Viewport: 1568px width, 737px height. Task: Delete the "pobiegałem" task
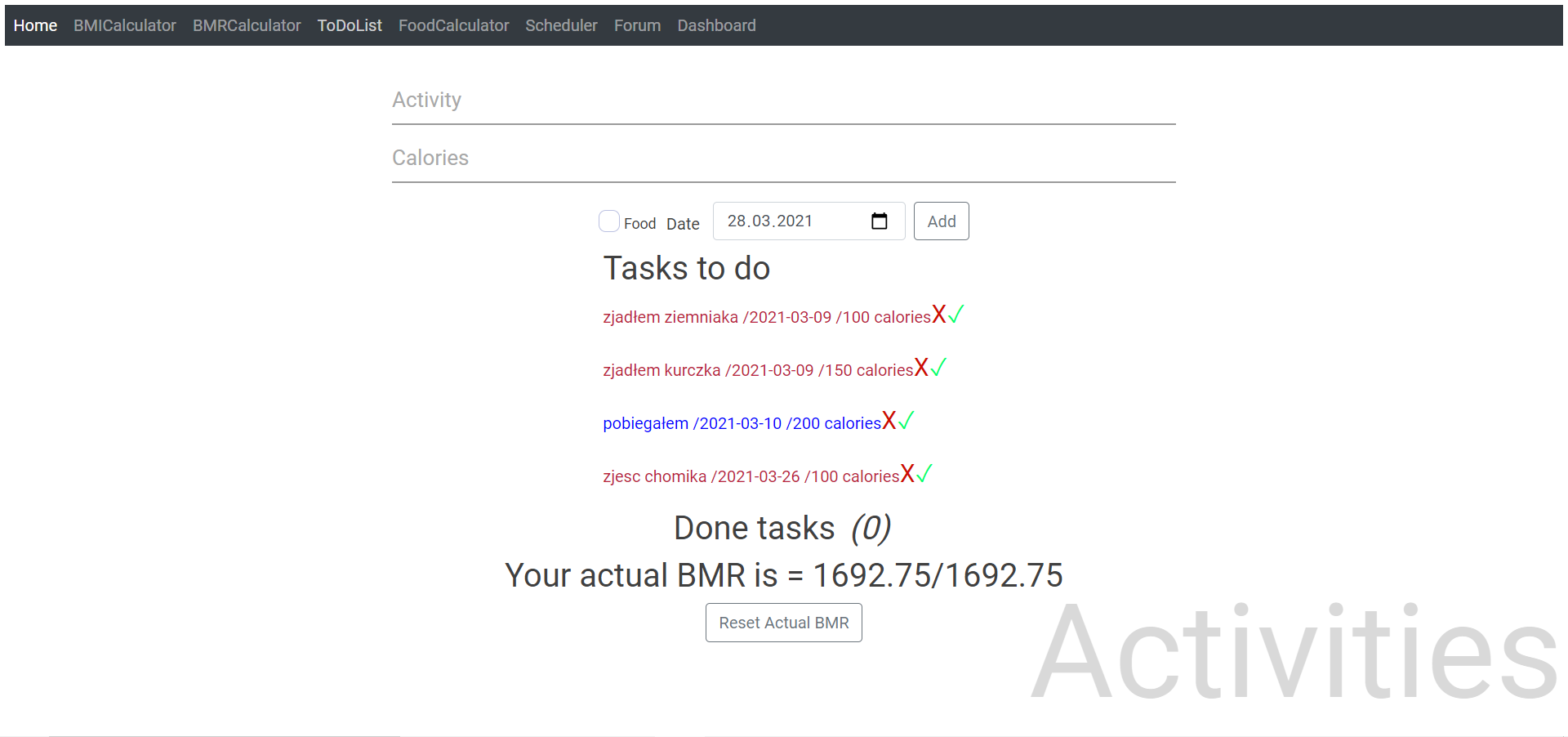tap(889, 420)
